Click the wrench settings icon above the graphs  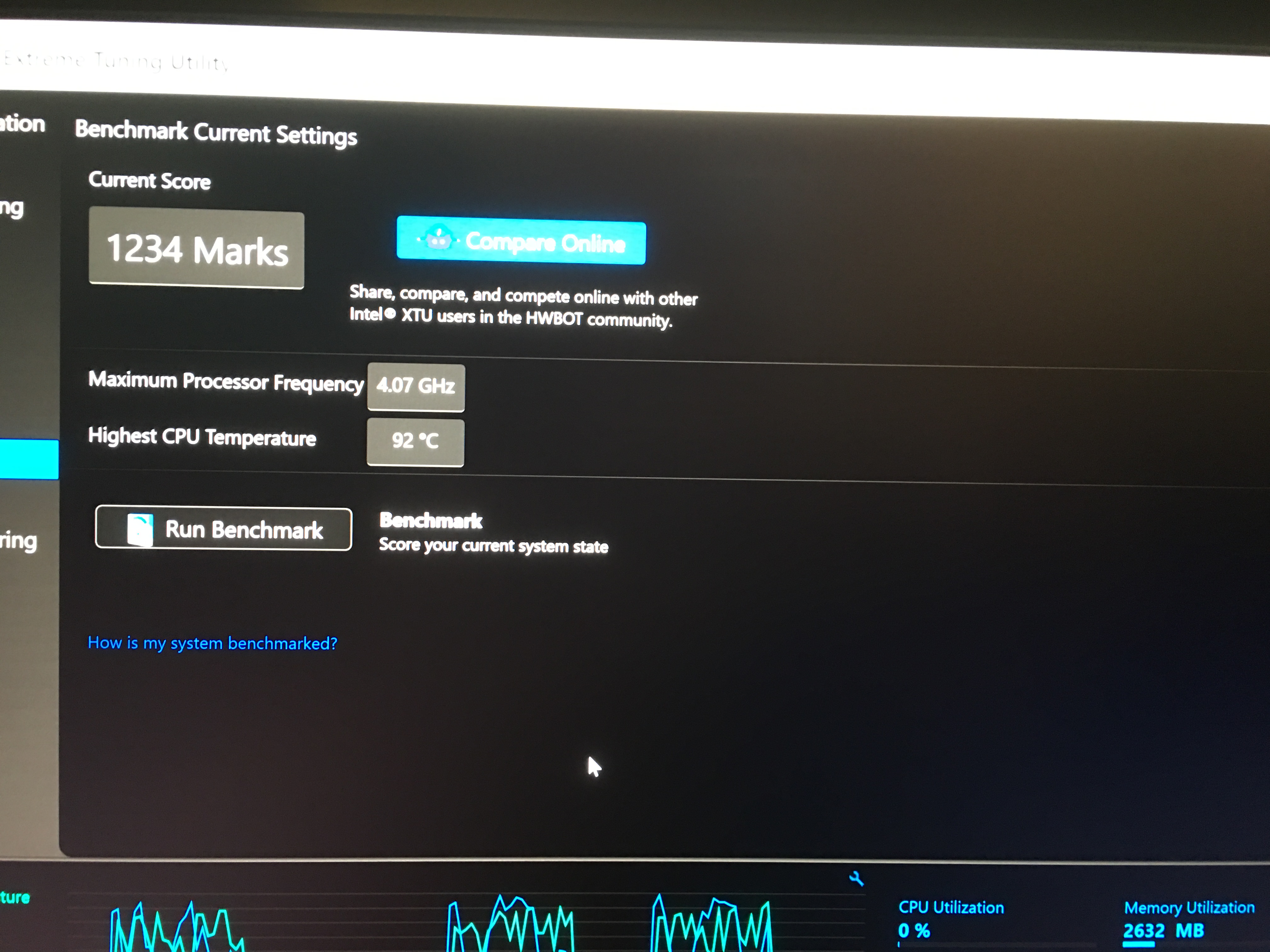856,878
